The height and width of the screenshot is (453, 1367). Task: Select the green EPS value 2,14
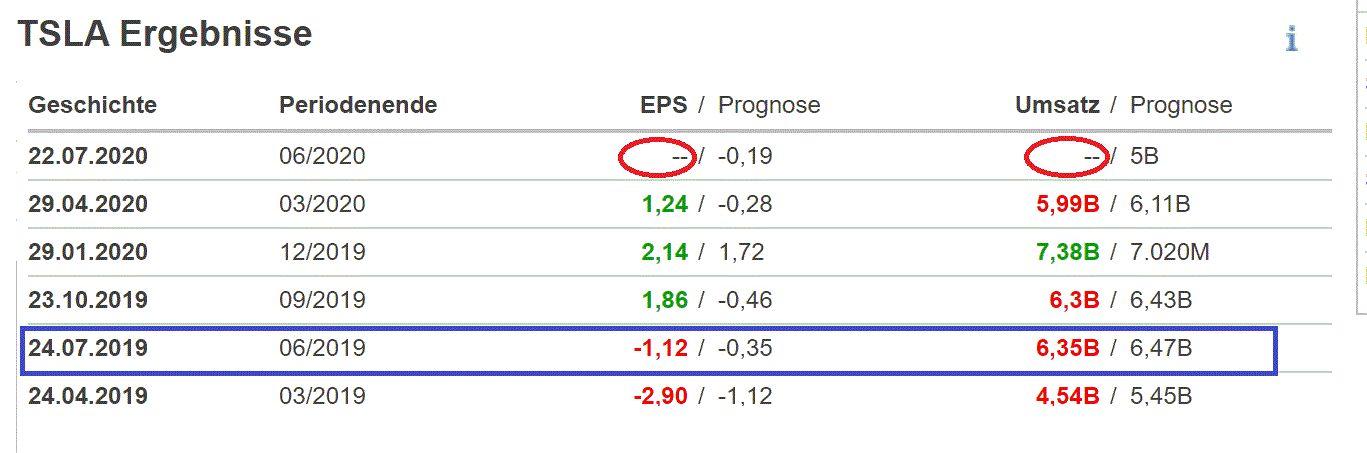(x=665, y=252)
